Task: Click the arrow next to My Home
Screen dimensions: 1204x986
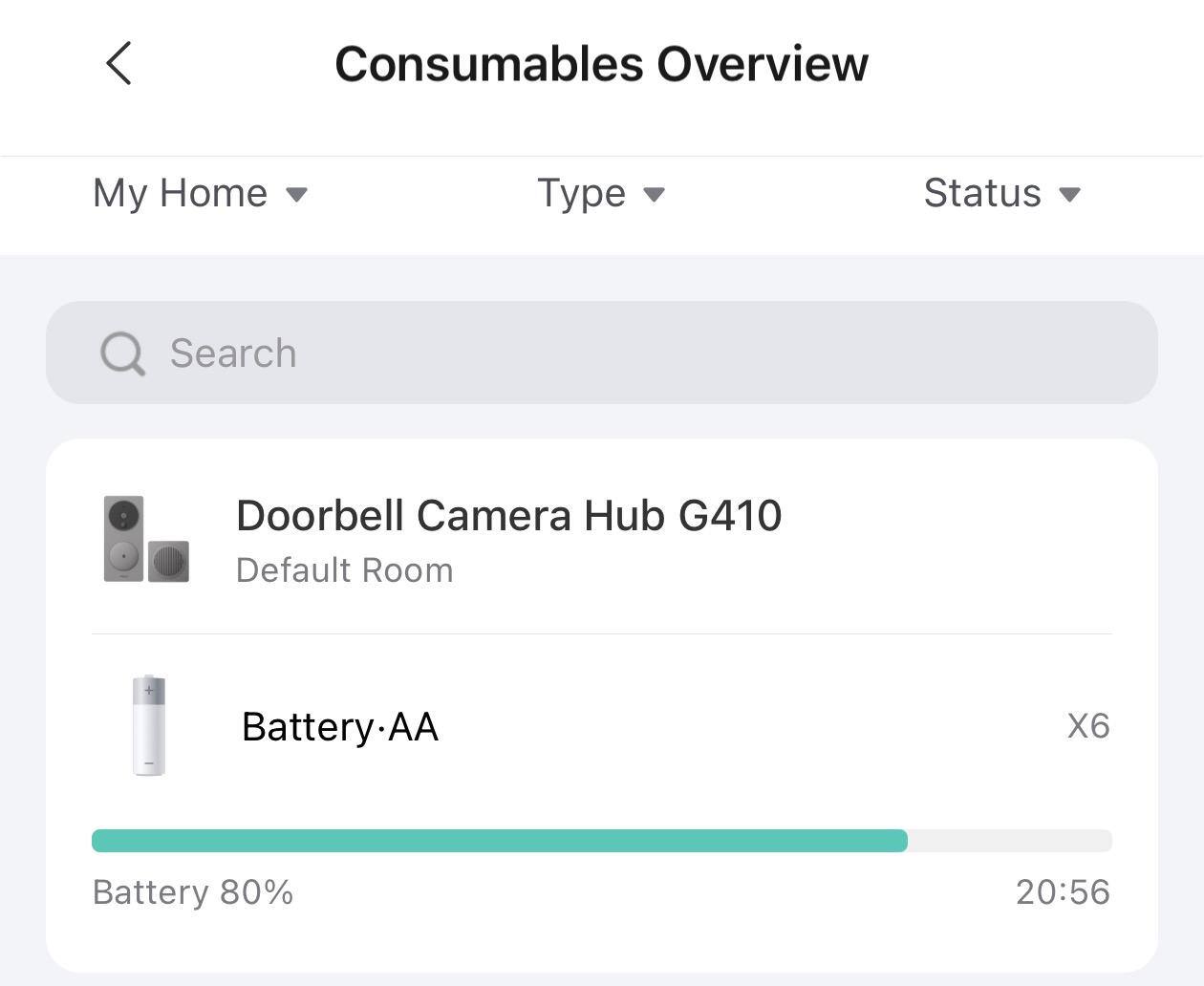Action: click(x=297, y=195)
